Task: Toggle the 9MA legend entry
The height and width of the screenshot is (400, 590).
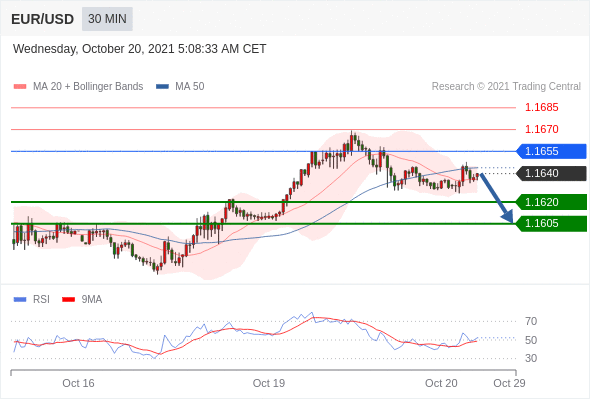Action: coord(82,300)
